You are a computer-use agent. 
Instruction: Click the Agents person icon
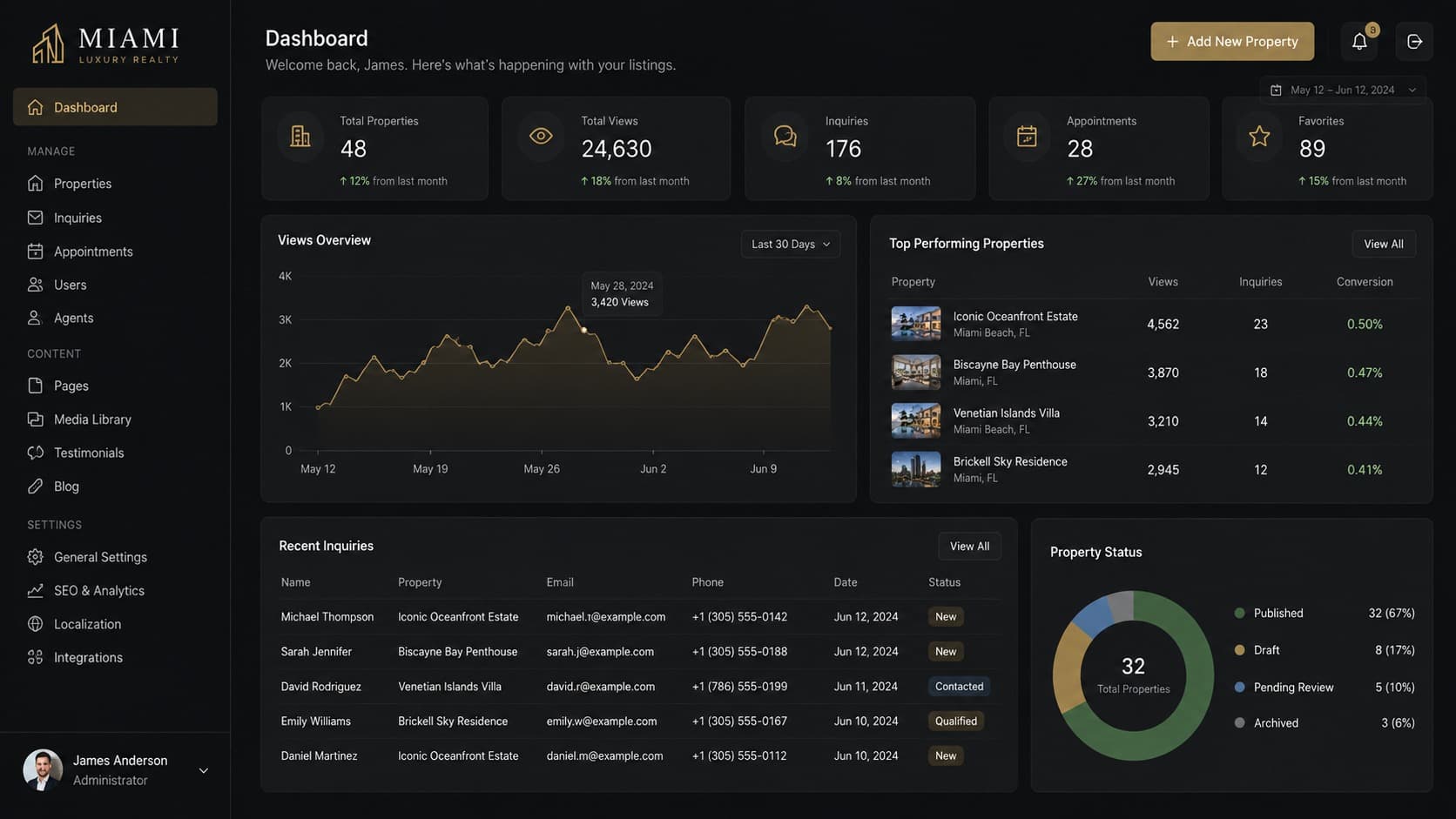click(x=35, y=318)
